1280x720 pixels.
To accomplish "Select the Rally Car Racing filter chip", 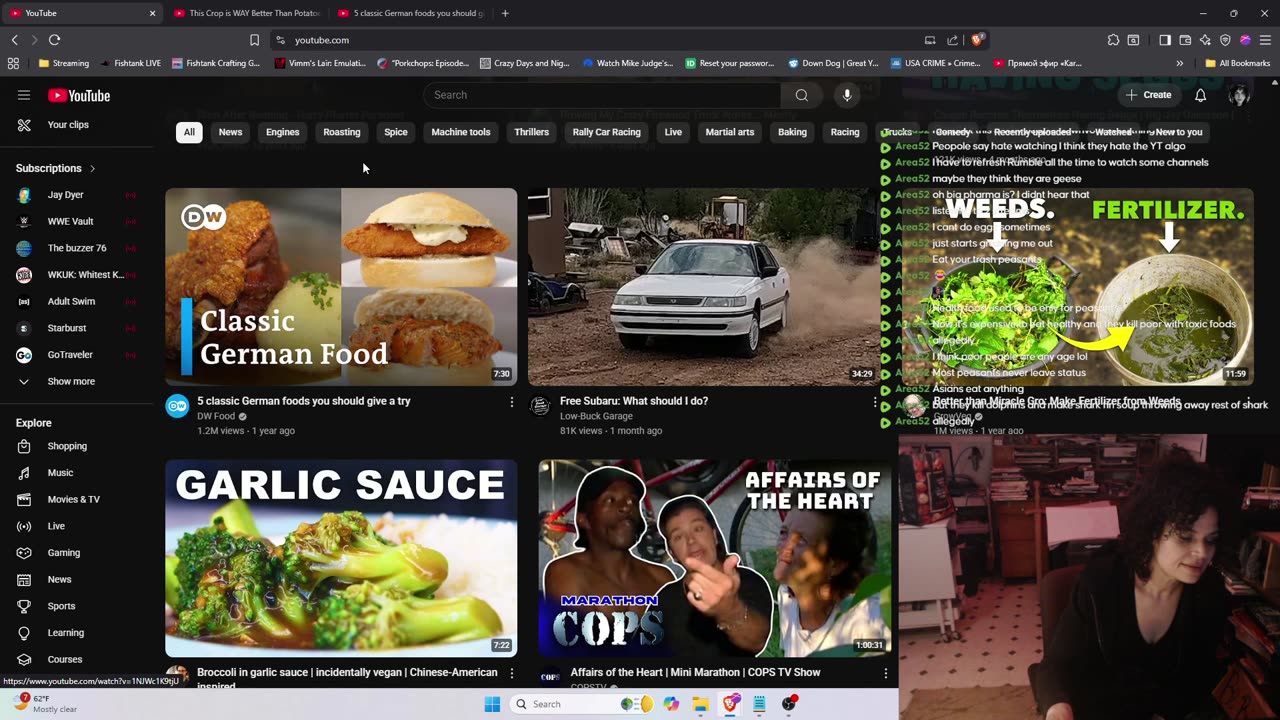I will (607, 132).
